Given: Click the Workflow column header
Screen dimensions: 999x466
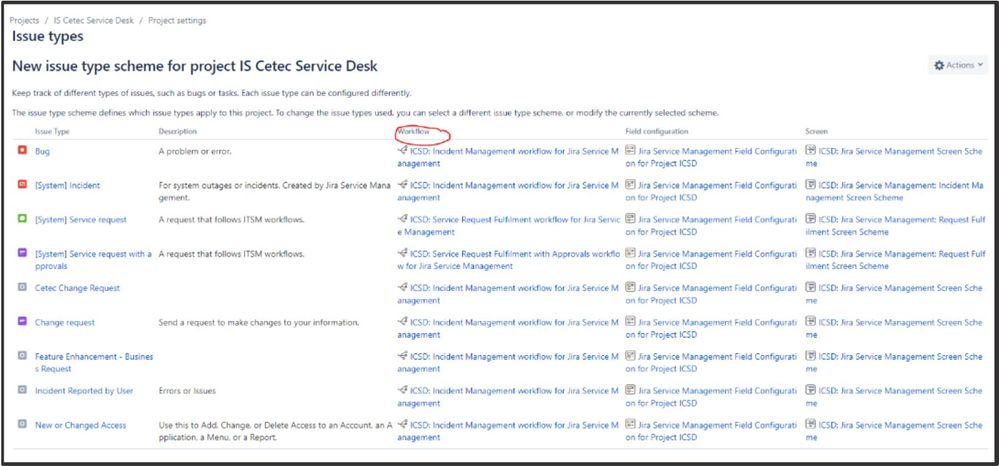Looking at the screenshot, I should (x=413, y=131).
